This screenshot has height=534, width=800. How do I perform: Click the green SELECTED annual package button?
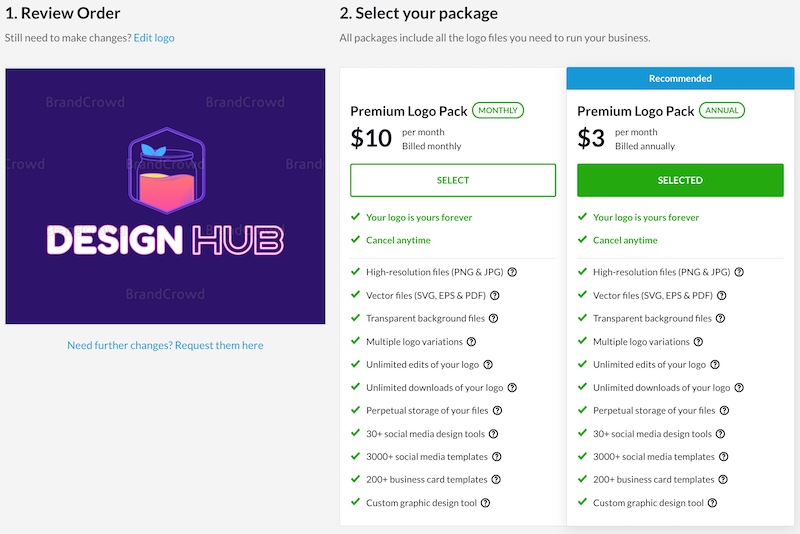click(x=680, y=180)
